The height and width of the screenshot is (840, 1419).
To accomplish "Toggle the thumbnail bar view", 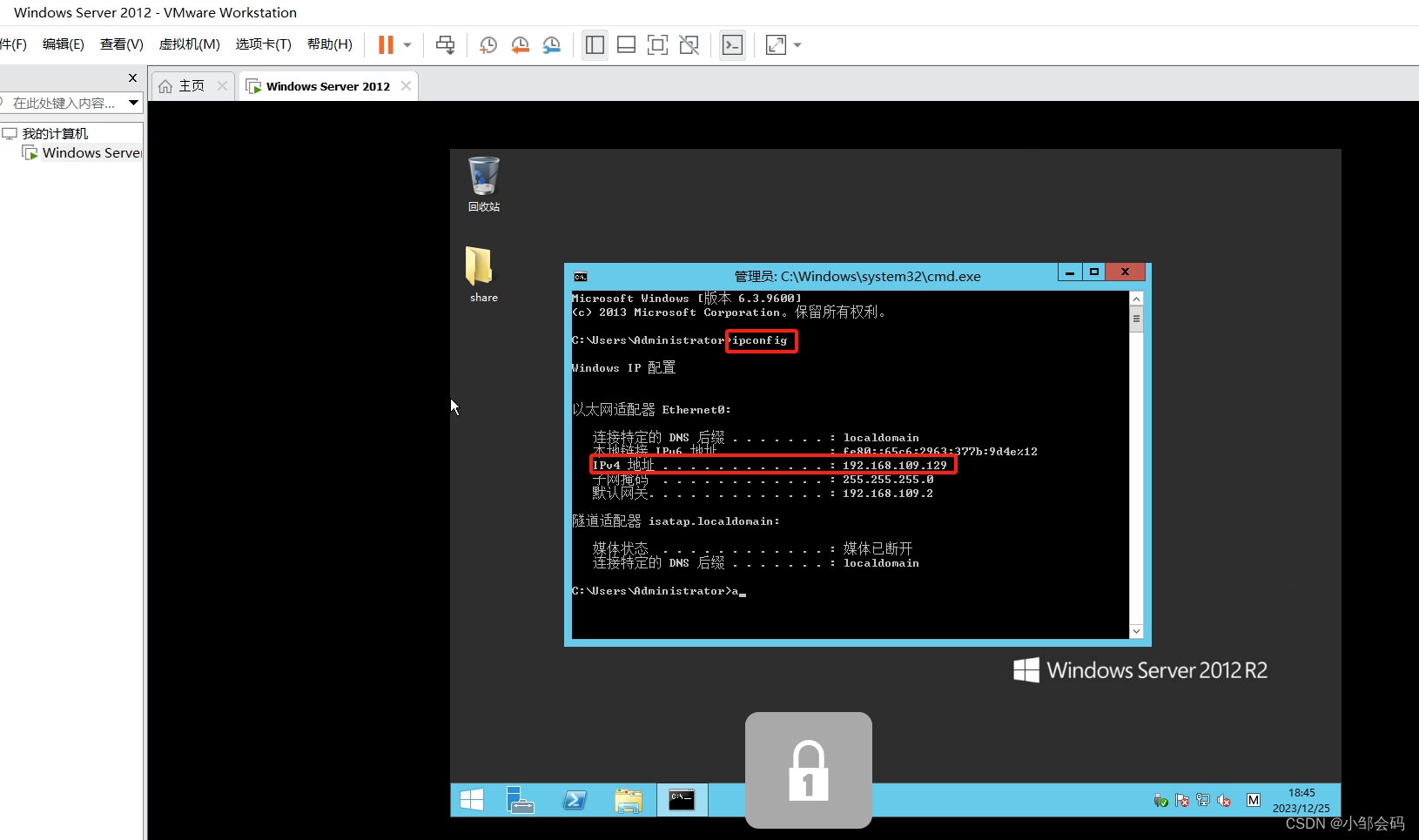I will pos(626,45).
